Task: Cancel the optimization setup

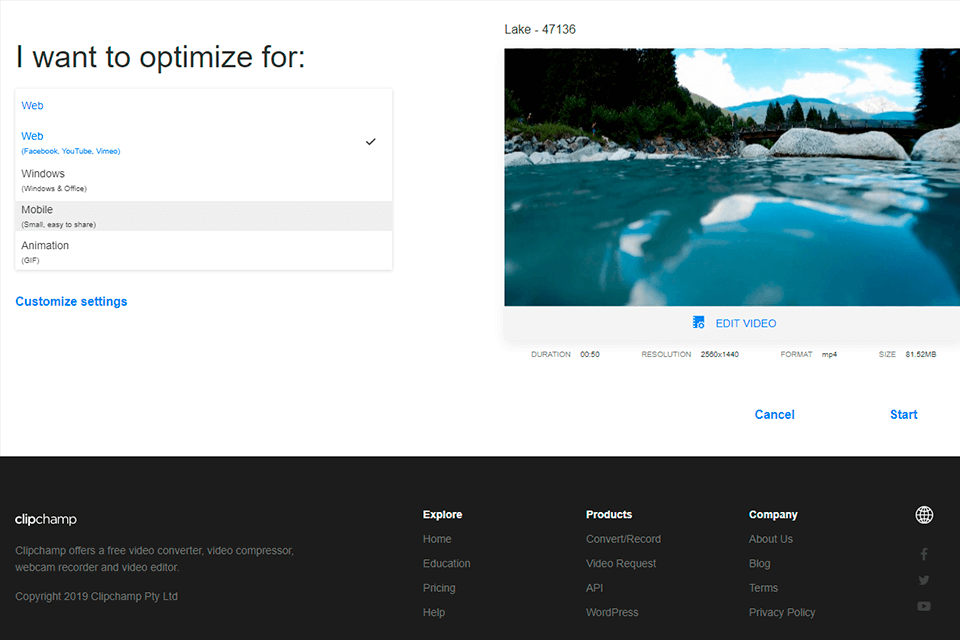Action: (774, 414)
